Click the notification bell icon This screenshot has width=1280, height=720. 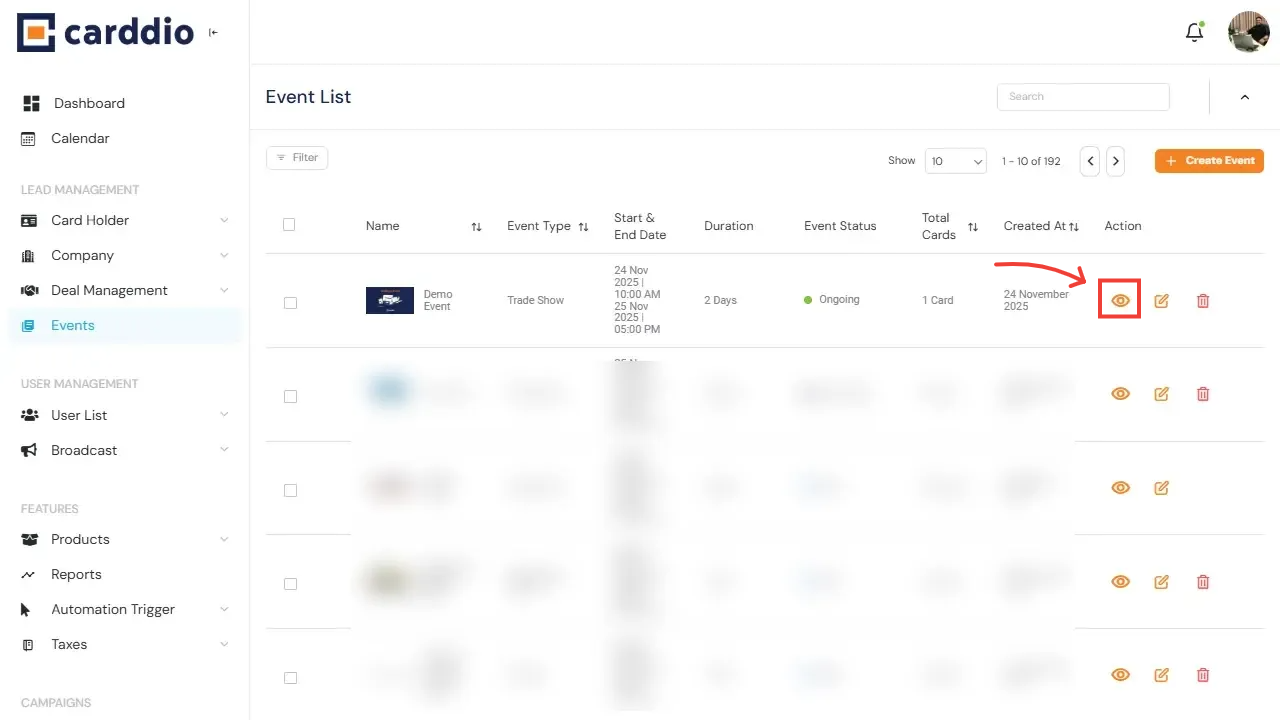(x=1194, y=33)
